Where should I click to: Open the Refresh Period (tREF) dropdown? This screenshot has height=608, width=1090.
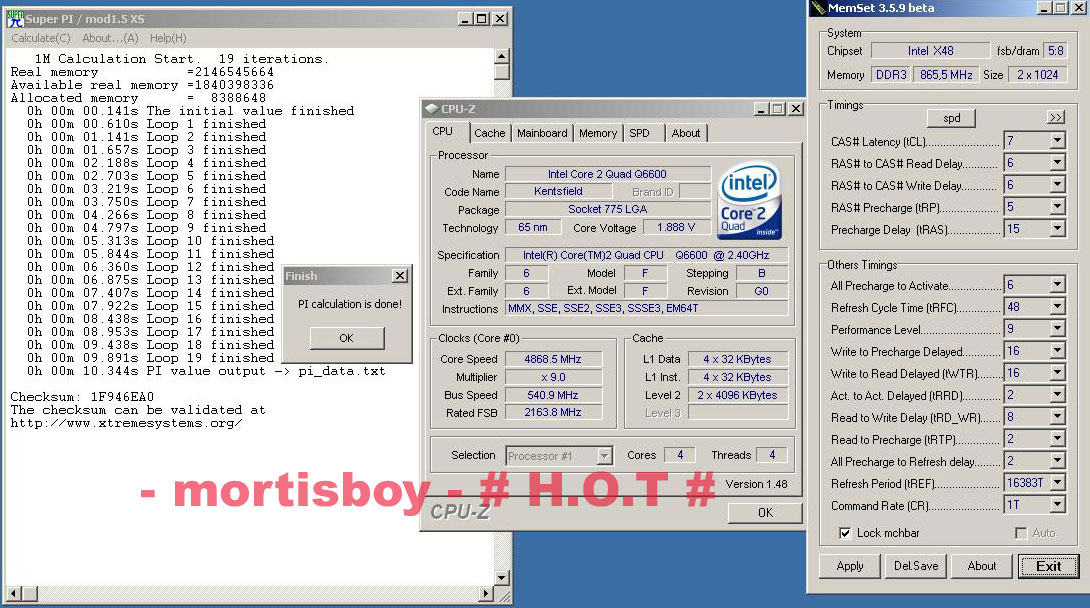pos(1057,483)
